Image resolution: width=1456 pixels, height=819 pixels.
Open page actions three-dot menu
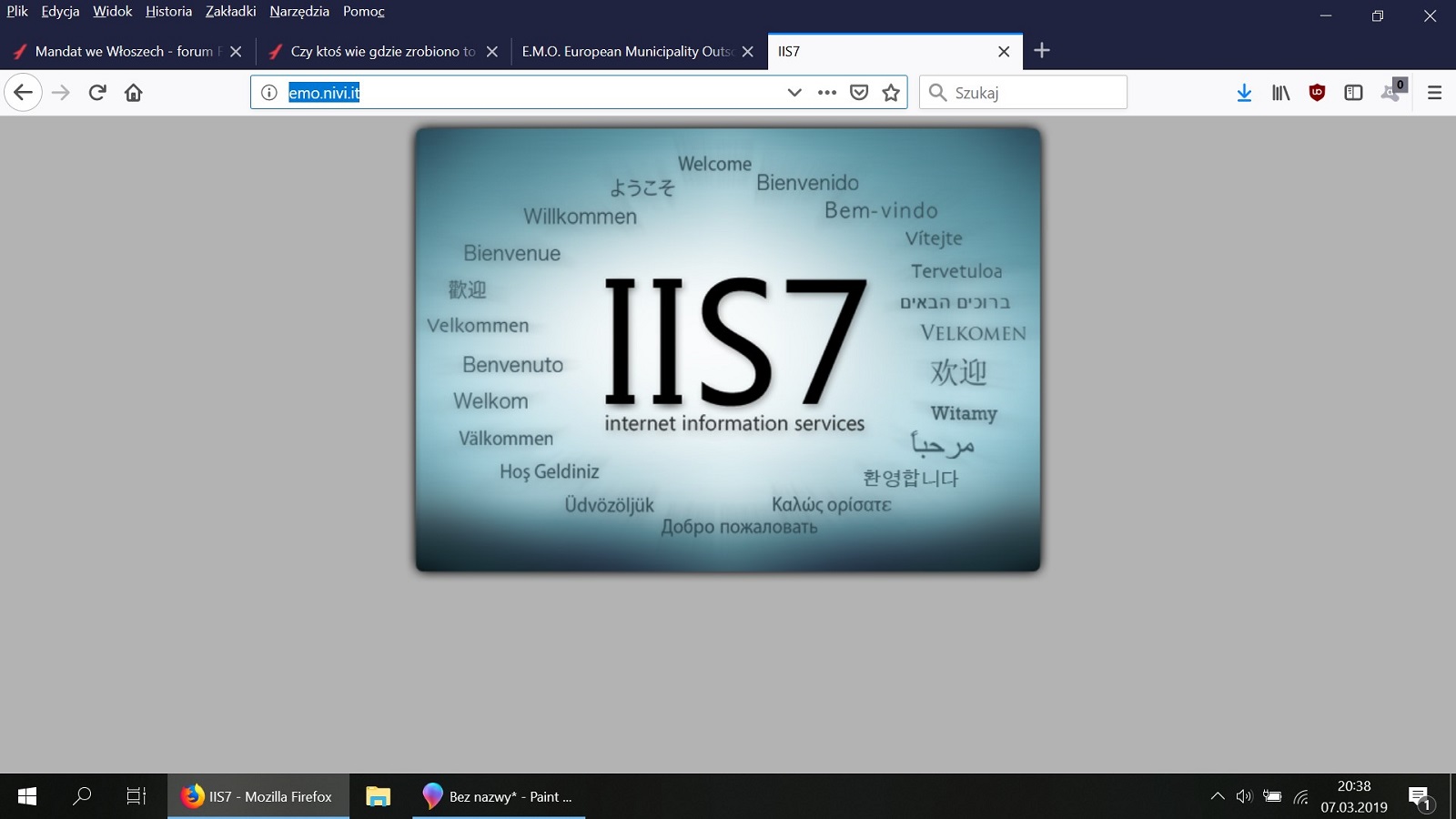(827, 92)
